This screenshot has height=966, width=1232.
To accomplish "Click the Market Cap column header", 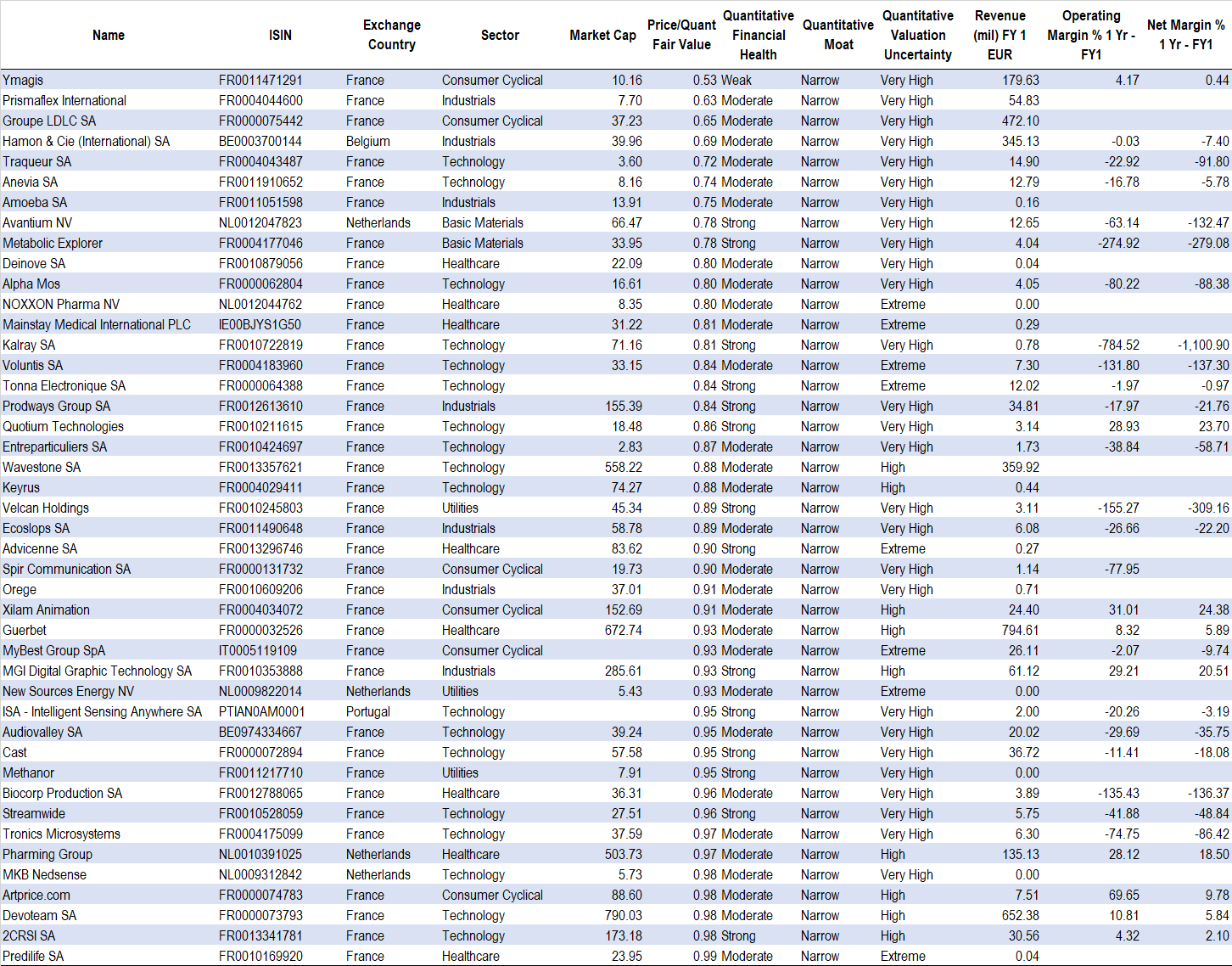I will click(x=602, y=35).
